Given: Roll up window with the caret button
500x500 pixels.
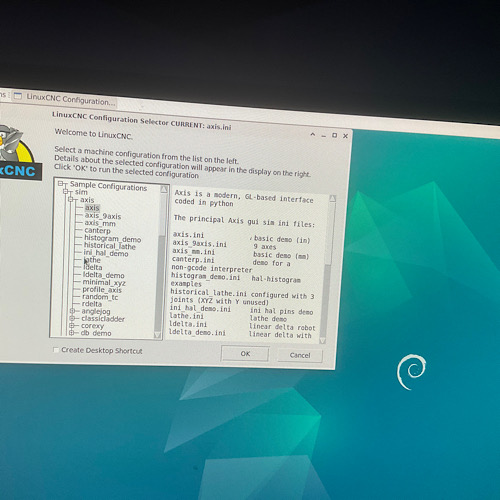Looking at the screenshot, I should (313, 134).
